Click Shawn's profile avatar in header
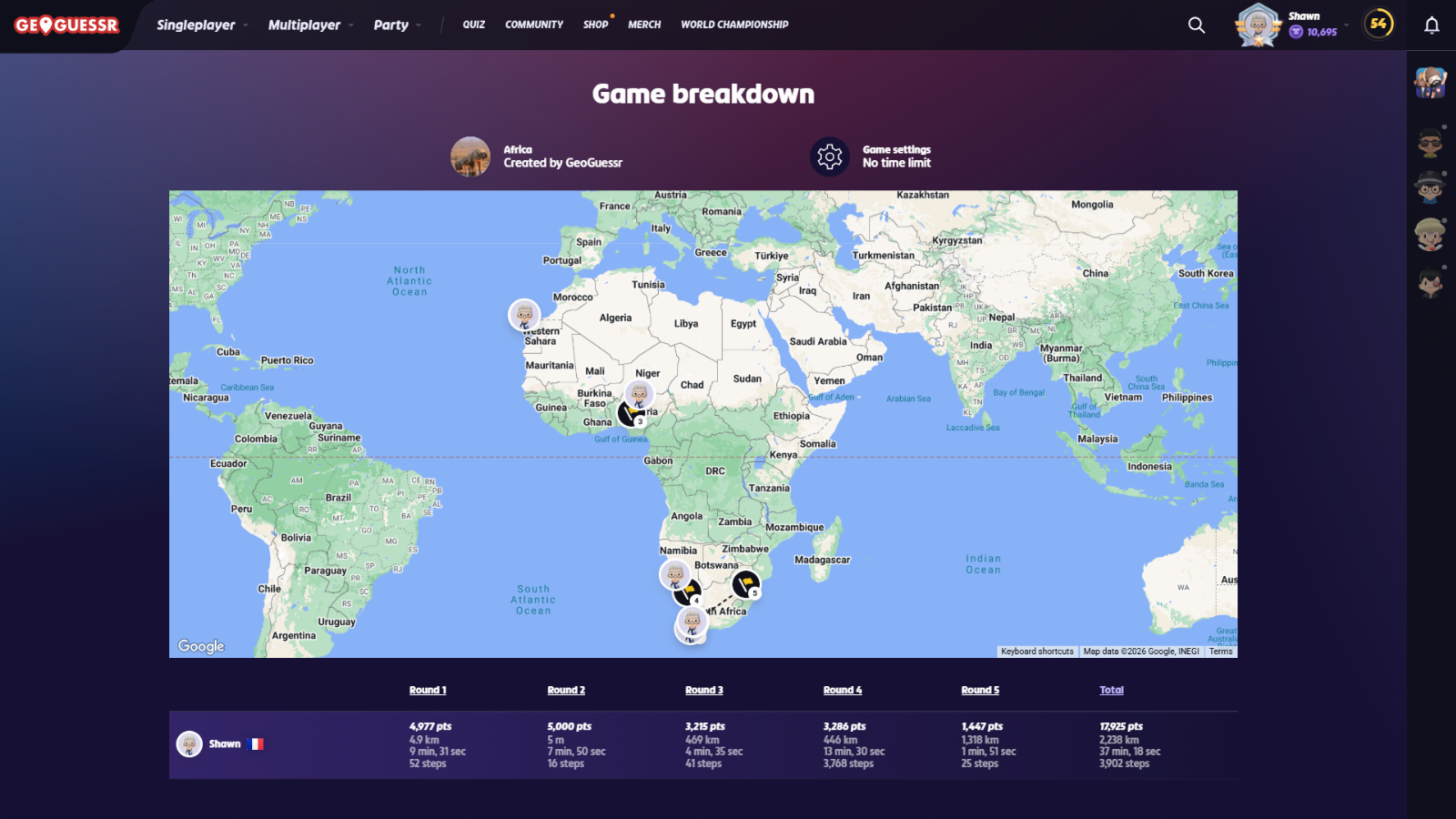The image size is (1456, 819). [1258, 25]
